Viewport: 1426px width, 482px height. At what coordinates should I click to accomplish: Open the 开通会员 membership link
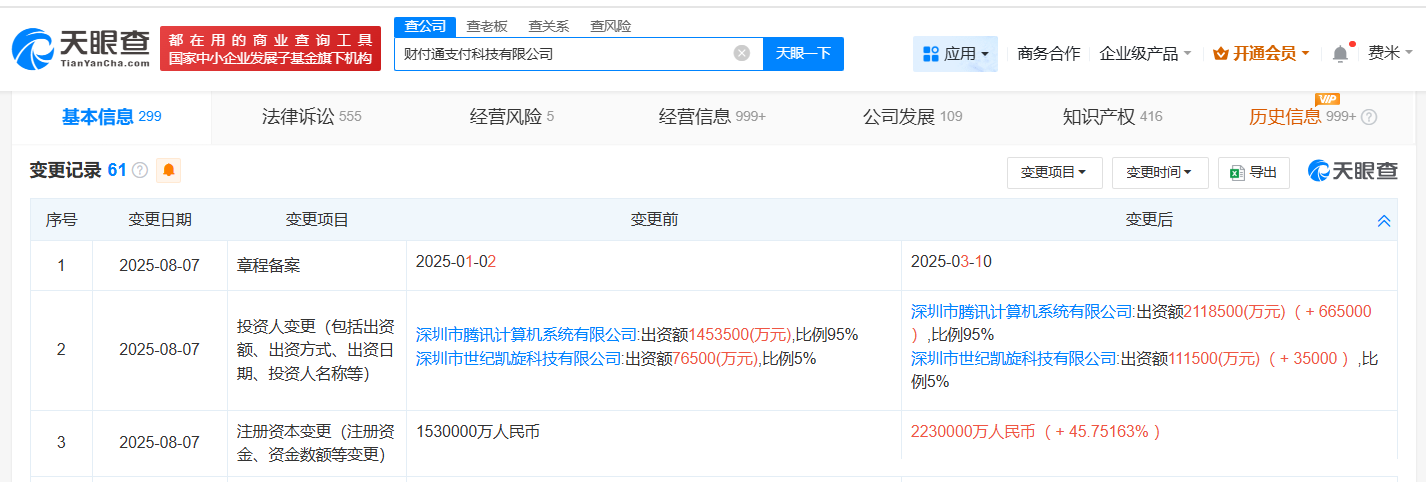coord(1261,54)
